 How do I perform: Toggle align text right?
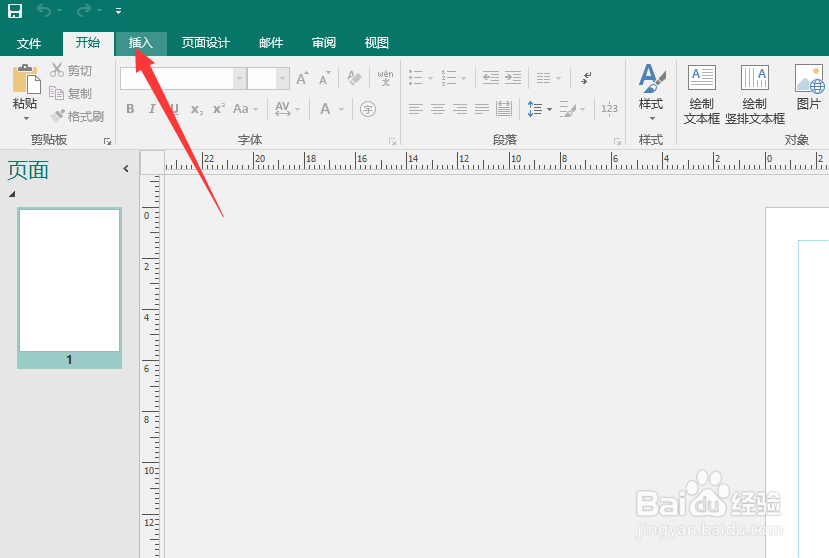(x=460, y=109)
